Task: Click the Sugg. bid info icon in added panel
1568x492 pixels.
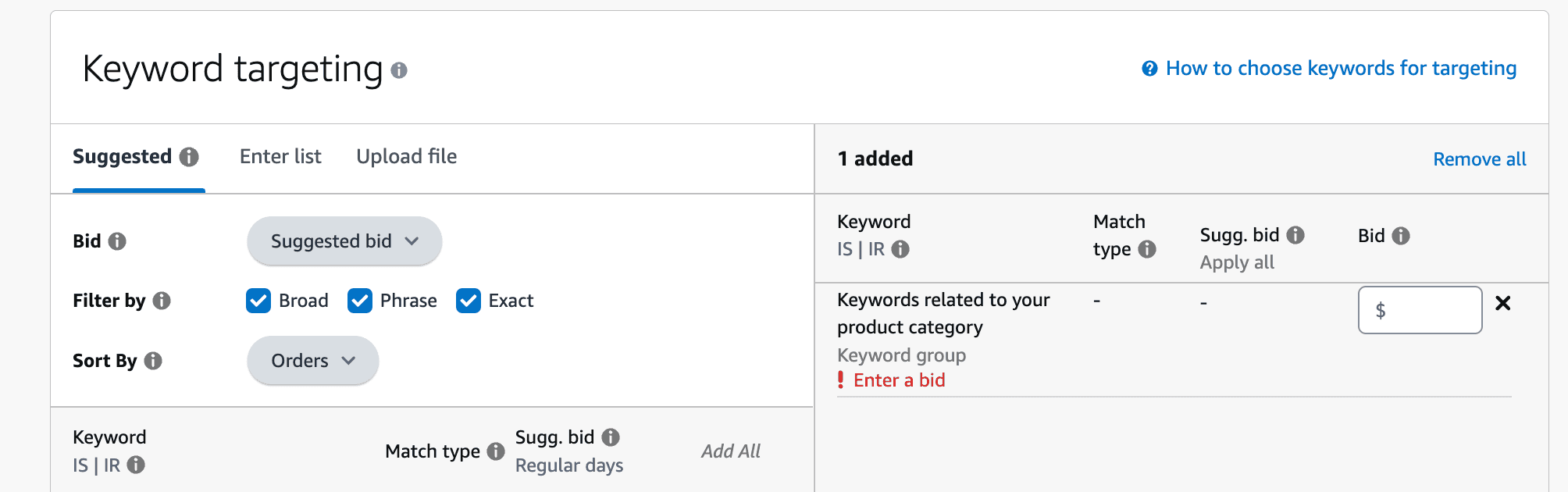Action: pyautogui.click(x=1297, y=234)
